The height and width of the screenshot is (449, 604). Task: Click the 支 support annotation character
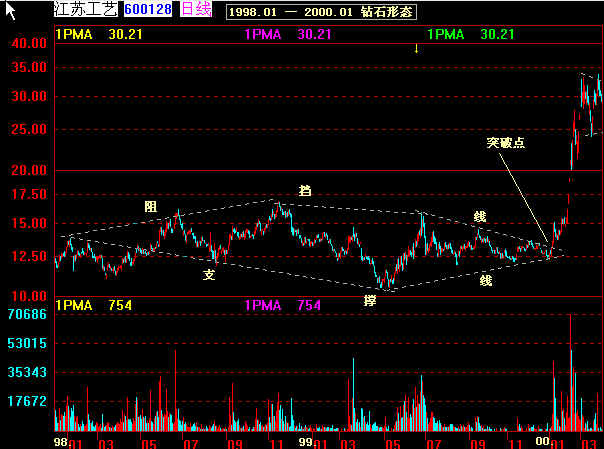[209, 275]
